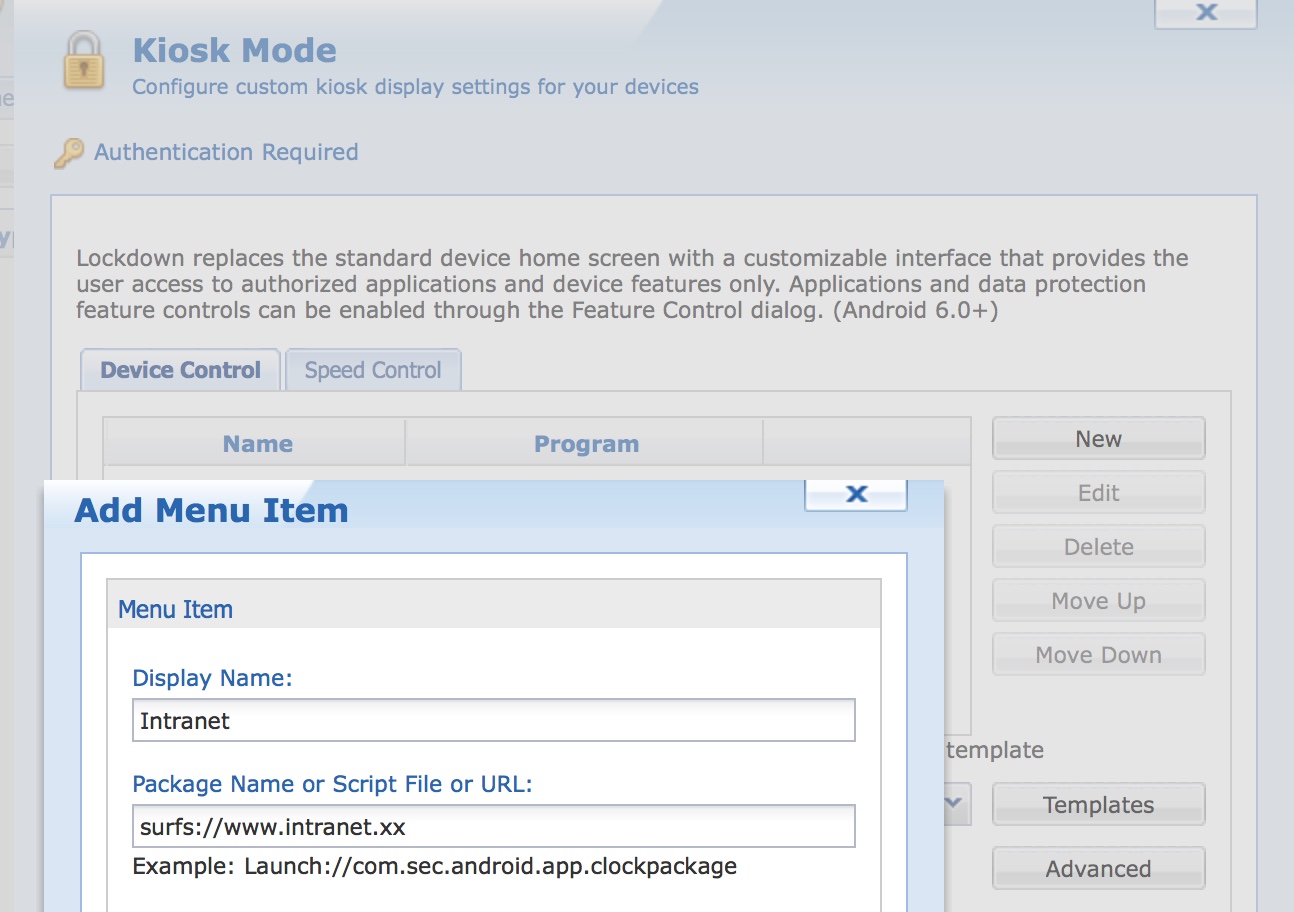Screen dimensions: 1294x912
Task: Open the Advanced settings button
Action: point(1098,869)
